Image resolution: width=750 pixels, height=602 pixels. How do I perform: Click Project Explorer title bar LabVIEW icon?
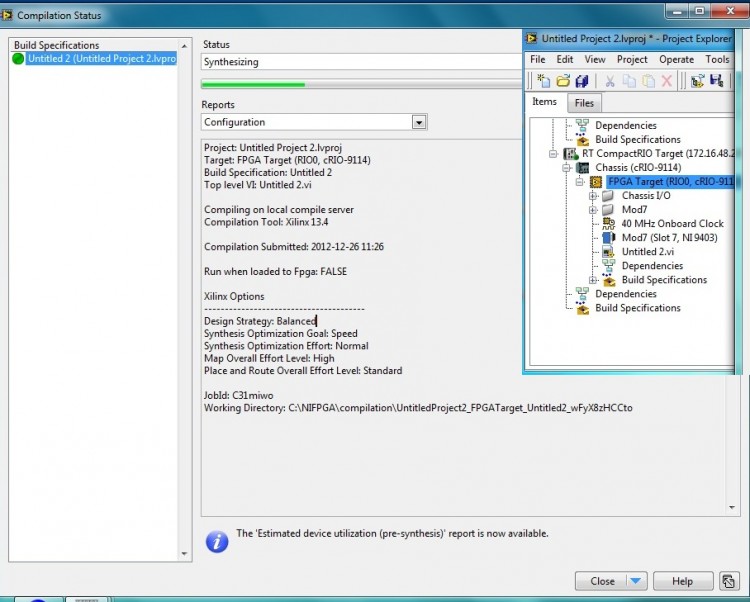pyautogui.click(x=531, y=38)
